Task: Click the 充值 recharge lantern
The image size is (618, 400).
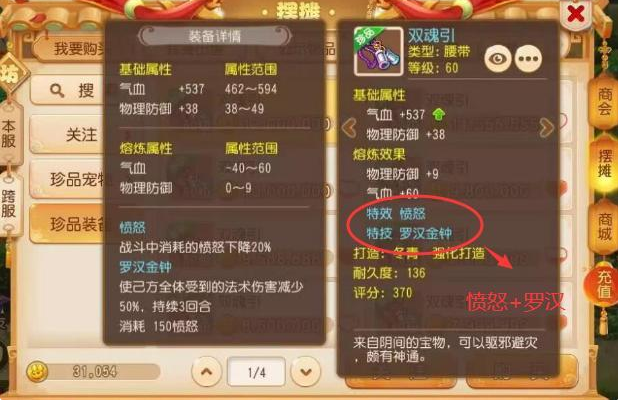Action: pos(603,285)
